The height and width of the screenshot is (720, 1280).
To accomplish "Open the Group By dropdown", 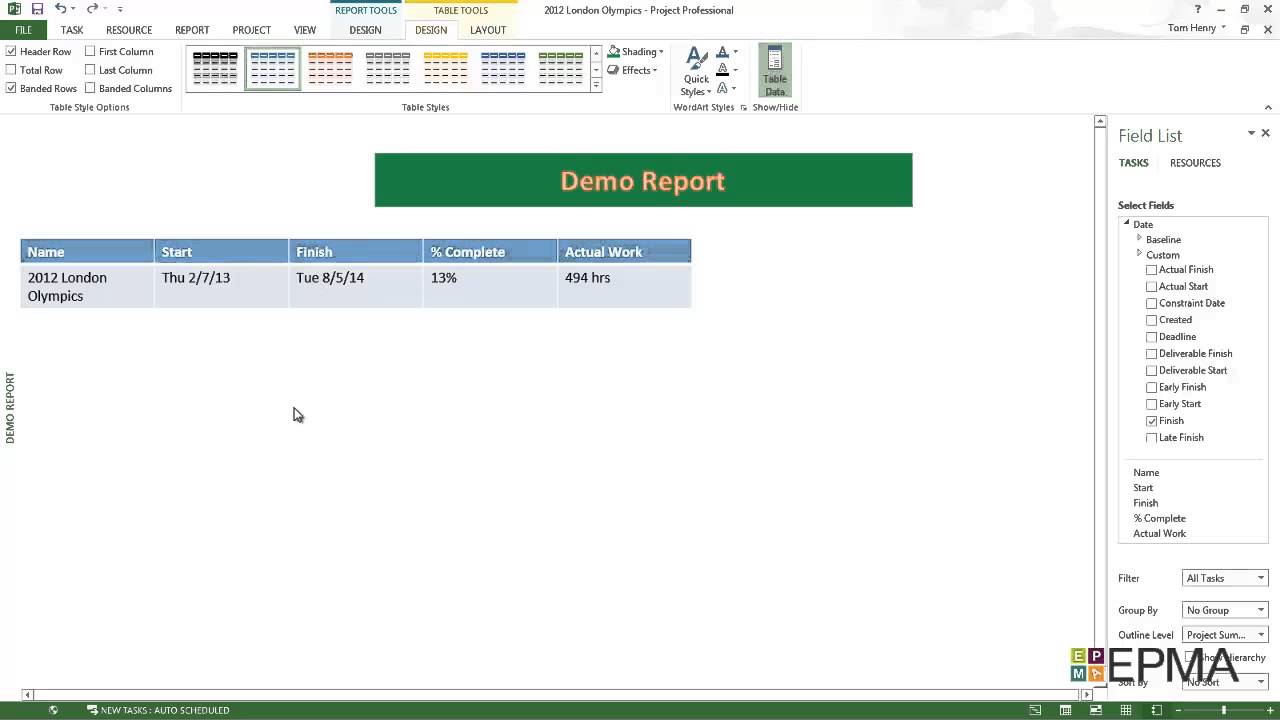I will pyautogui.click(x=1225, y=610).
